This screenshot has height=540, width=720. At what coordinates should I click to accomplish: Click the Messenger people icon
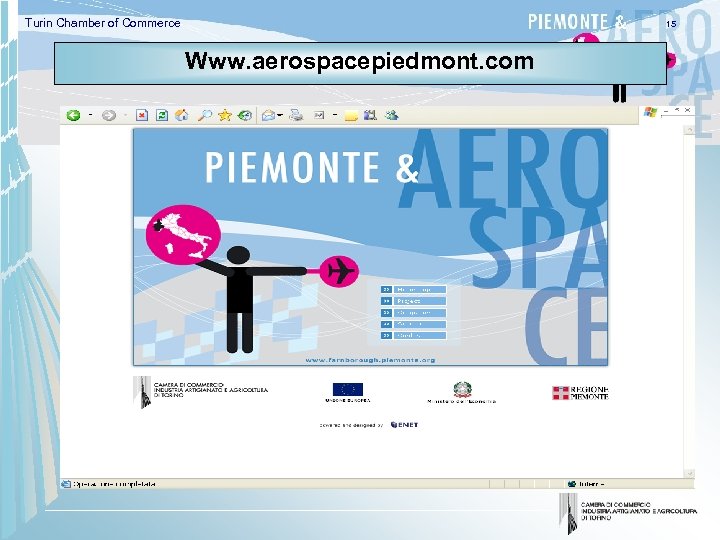point(391,115)
